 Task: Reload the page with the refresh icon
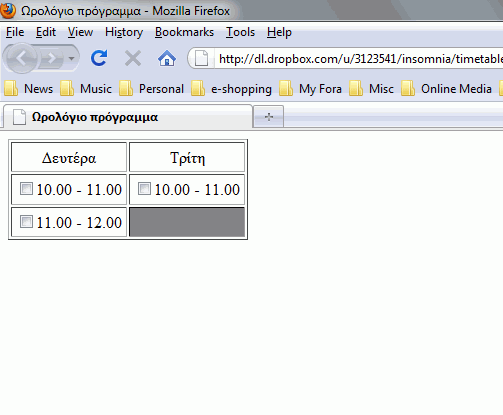point(99,58)
